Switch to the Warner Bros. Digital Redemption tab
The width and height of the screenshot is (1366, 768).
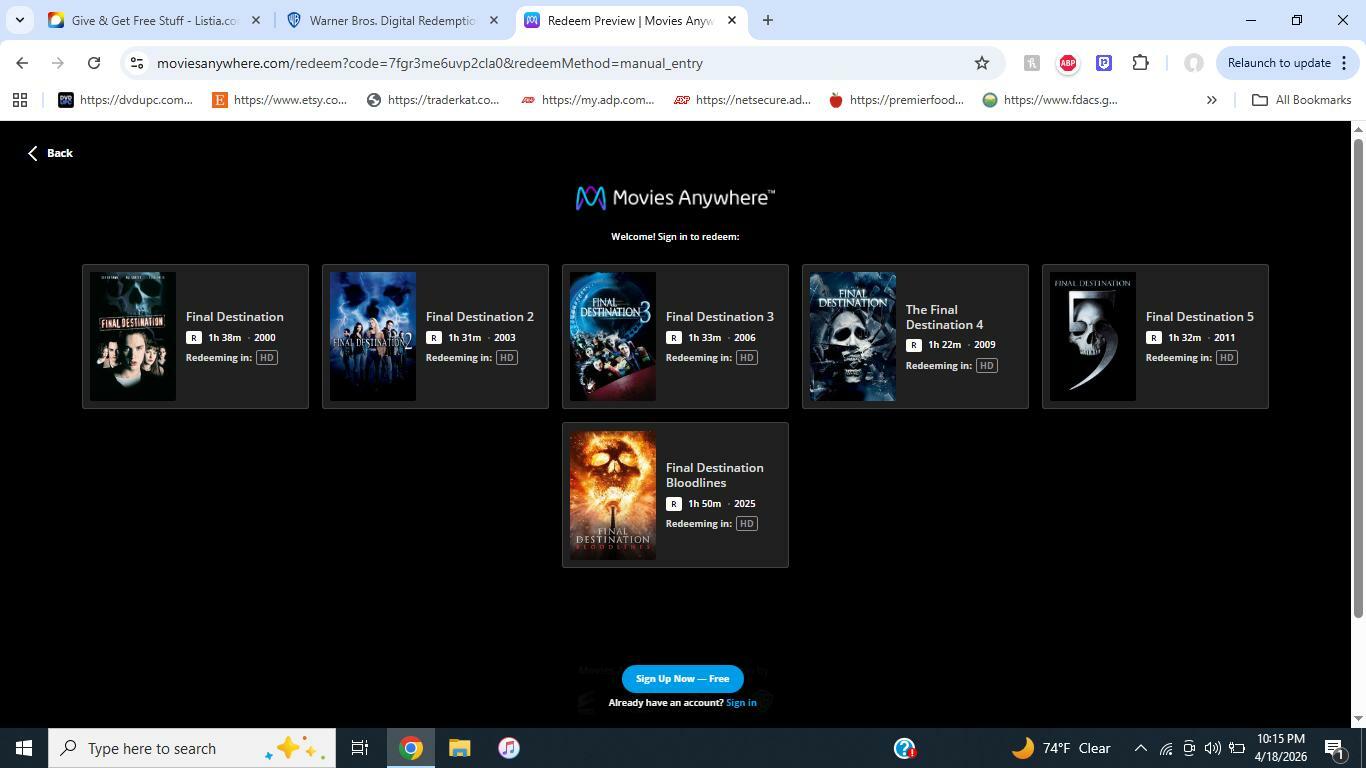pyautogui.click(x=392, y=20)
